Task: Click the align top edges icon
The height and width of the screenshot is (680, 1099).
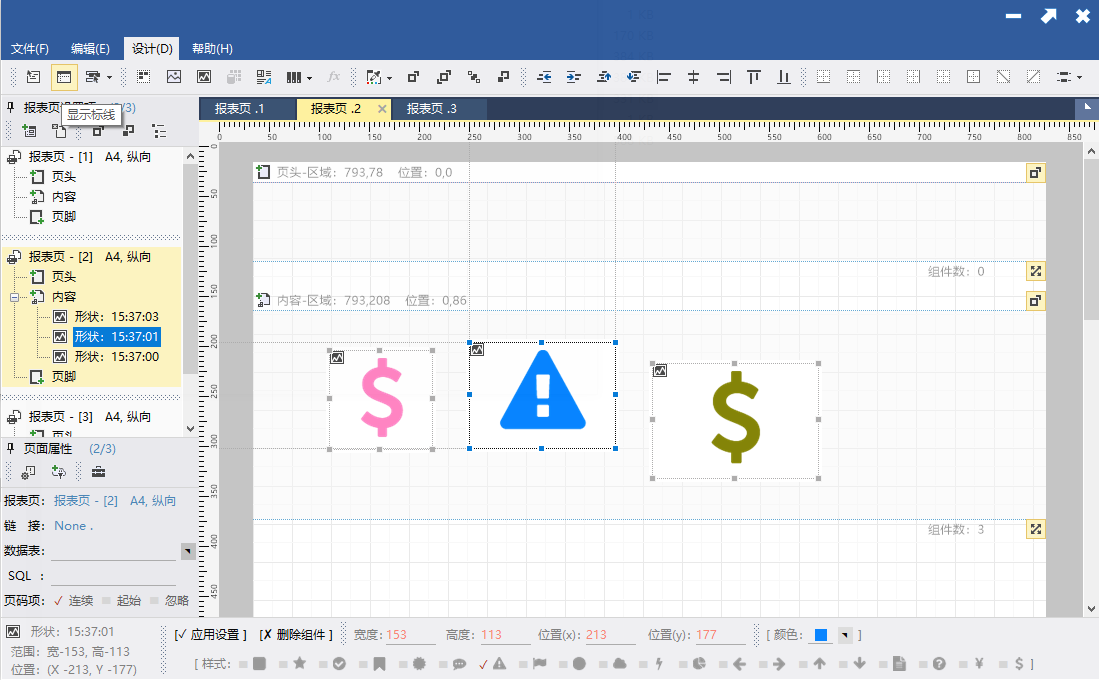Action: click(753, 77)
